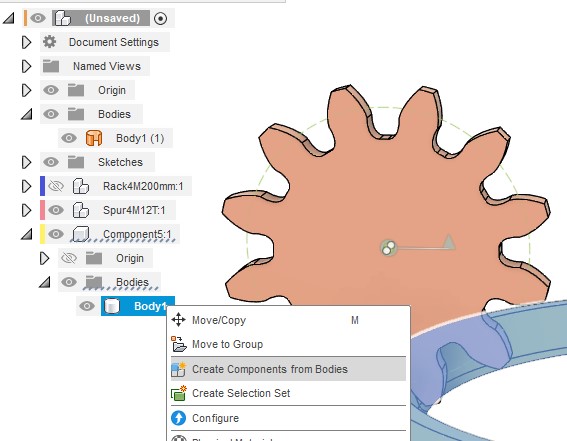Show the hidden Rack4M200mm:1 component

tap(56, 186)
